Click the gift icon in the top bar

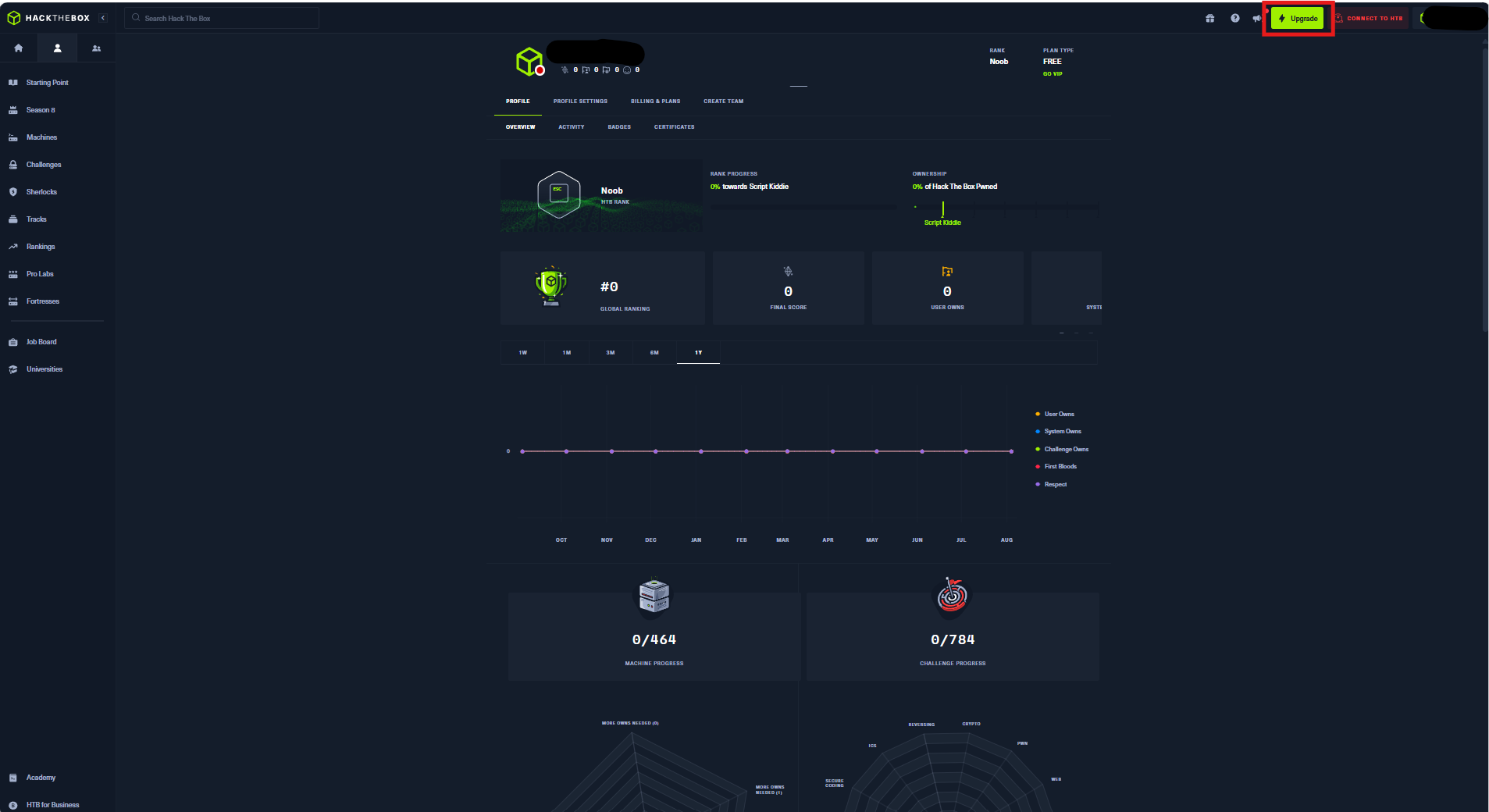click(x=1210, y=17)
